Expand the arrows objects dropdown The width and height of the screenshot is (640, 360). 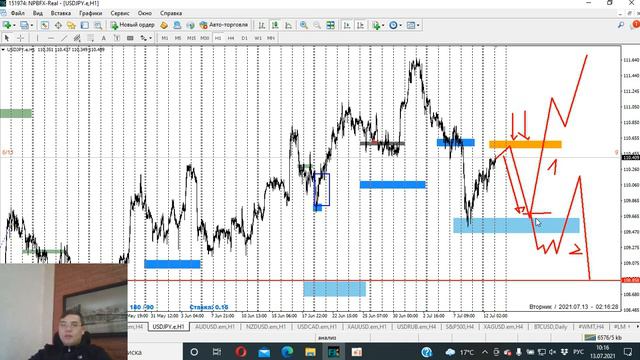(x=150, y=38)
